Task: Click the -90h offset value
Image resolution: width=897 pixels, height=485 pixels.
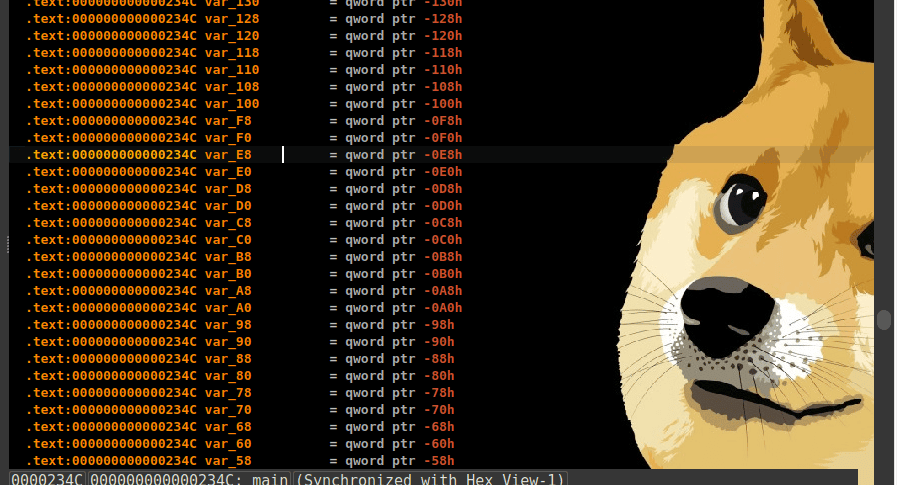Action: 439,342
